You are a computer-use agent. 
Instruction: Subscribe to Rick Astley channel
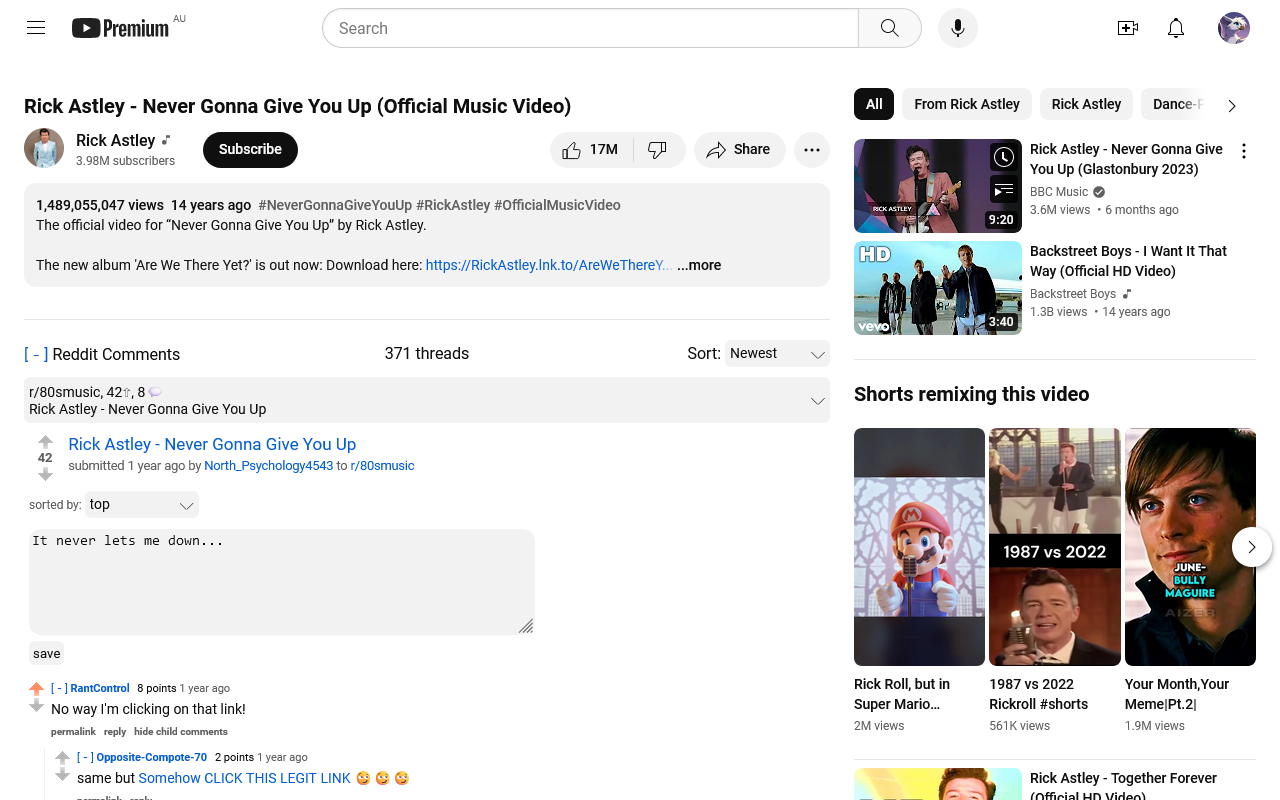[250, 149]
